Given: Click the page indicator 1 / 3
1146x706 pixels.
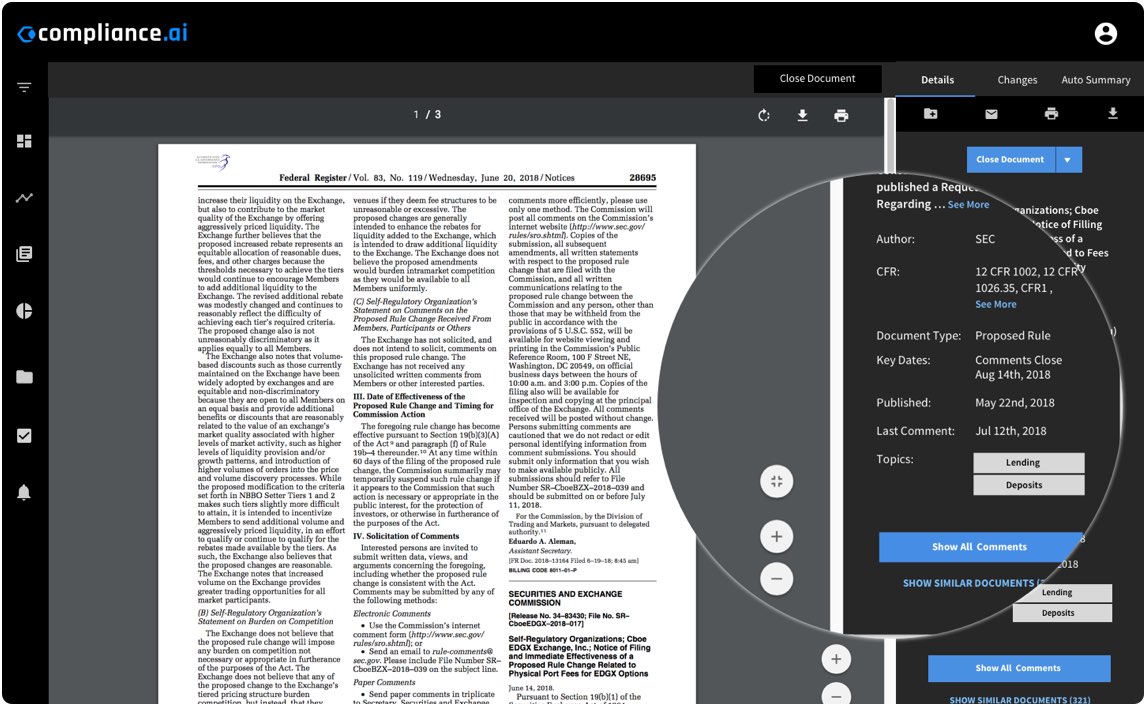Looking at the screenshot, I should coord(427,115).
